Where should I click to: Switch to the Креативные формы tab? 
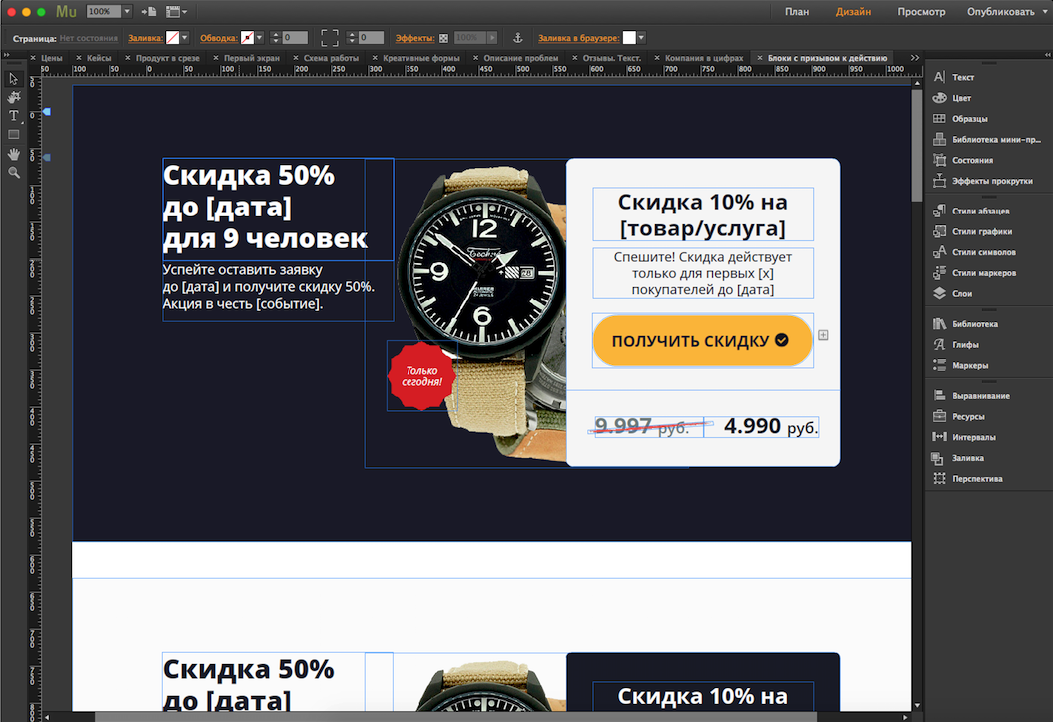tap(421, 58)
